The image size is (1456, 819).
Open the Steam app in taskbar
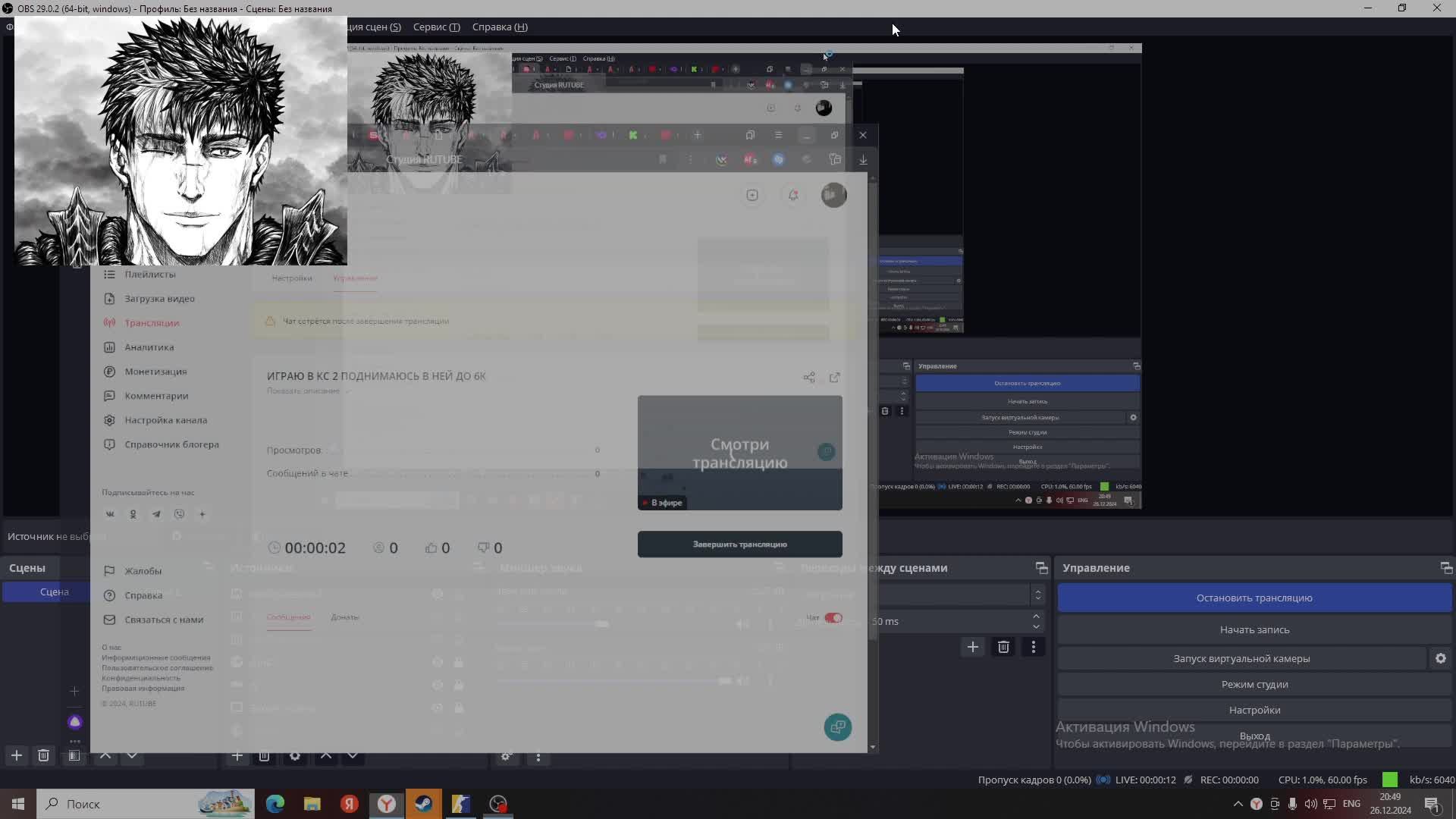tap(423, 805)
